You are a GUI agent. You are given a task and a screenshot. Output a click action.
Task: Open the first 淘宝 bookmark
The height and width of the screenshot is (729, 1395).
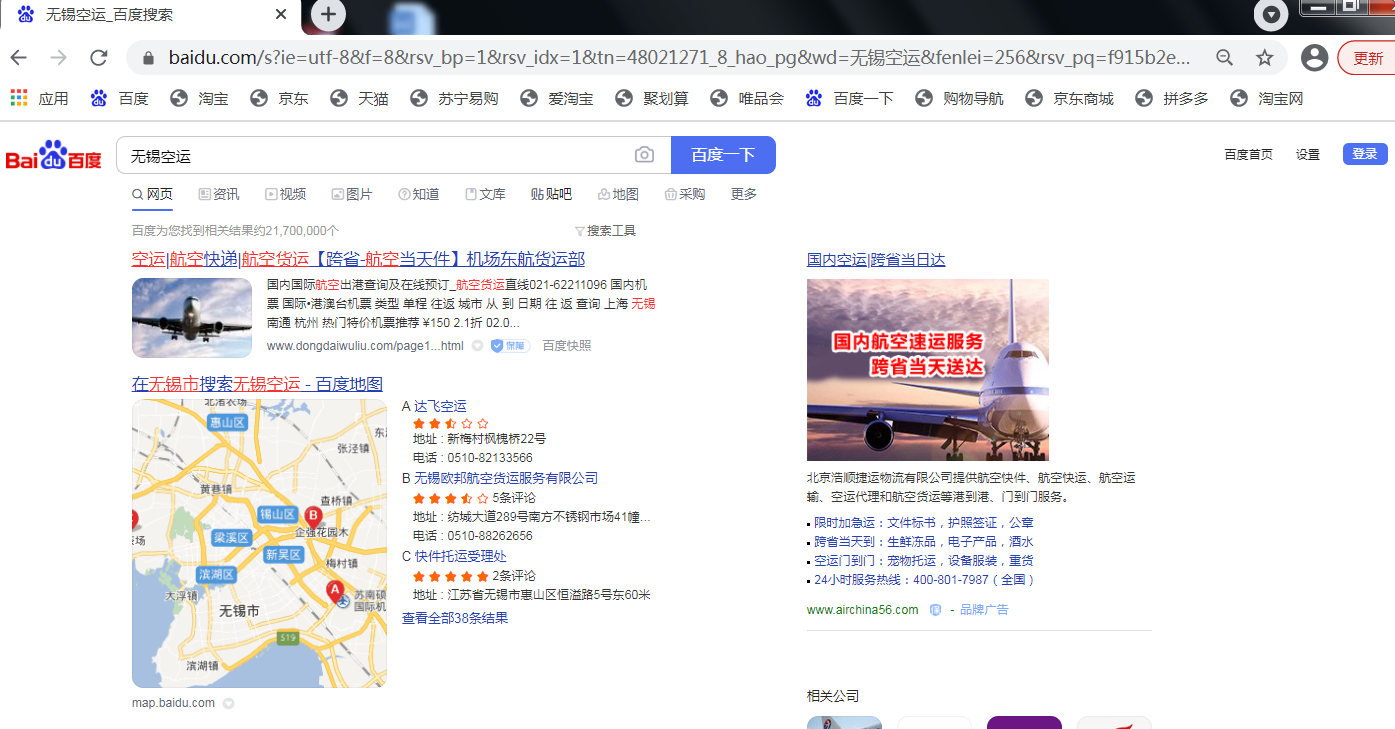coord(199,98)
